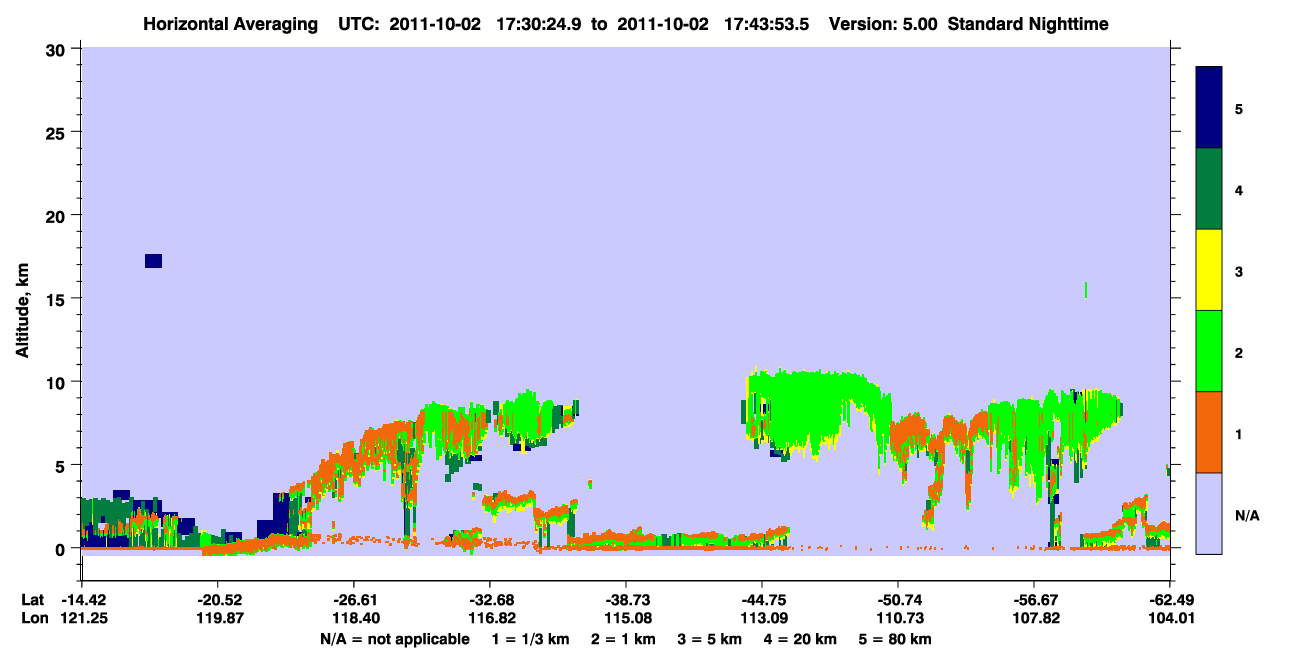Click longitude value 113.09
The height and width of the screenshot is (667, 1300).
[x=762, y=618]
